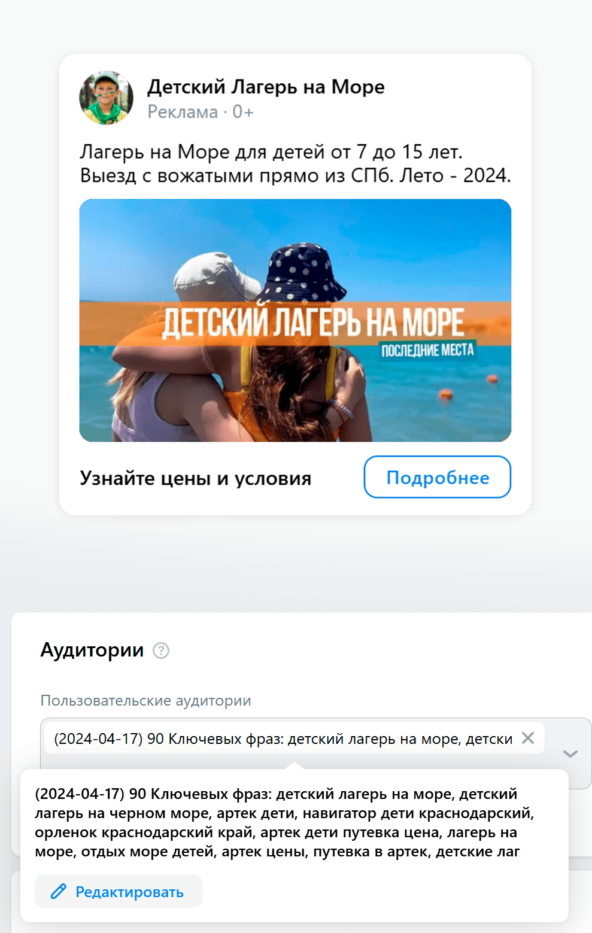Click the advertiser avatar with the boy in a green cap

click(x=106, y=98)
